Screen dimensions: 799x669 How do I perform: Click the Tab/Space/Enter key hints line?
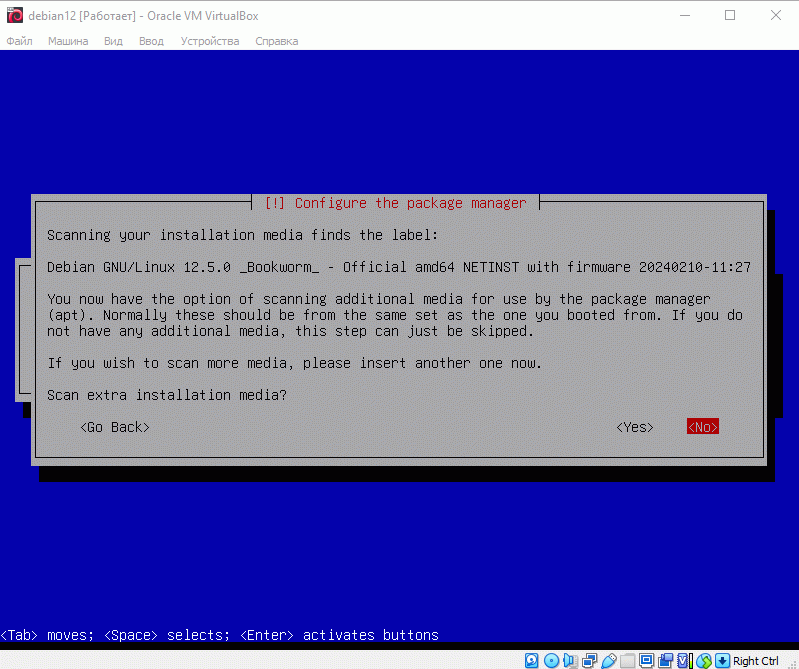click(x=220, y=635)
